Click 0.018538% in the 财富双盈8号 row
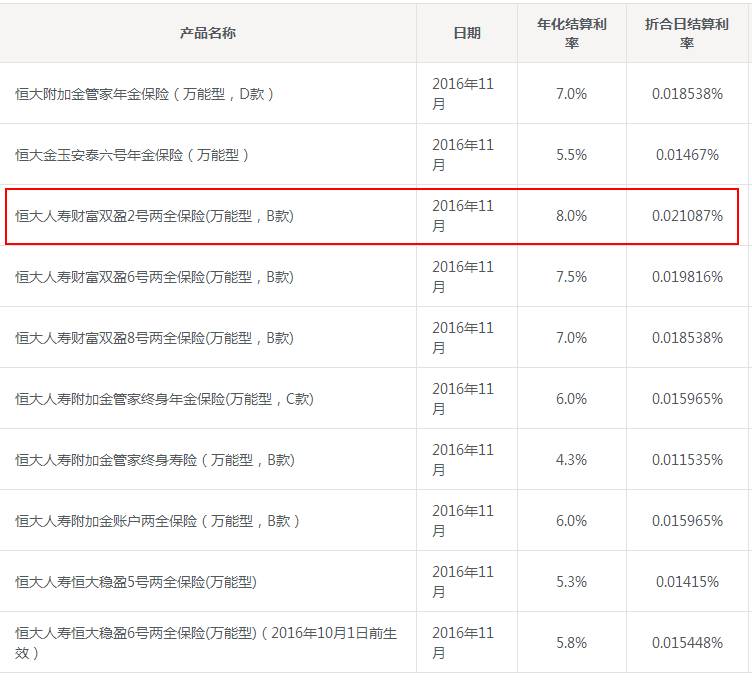This screenshot has width=752, height=683. [x=687, y=338]
